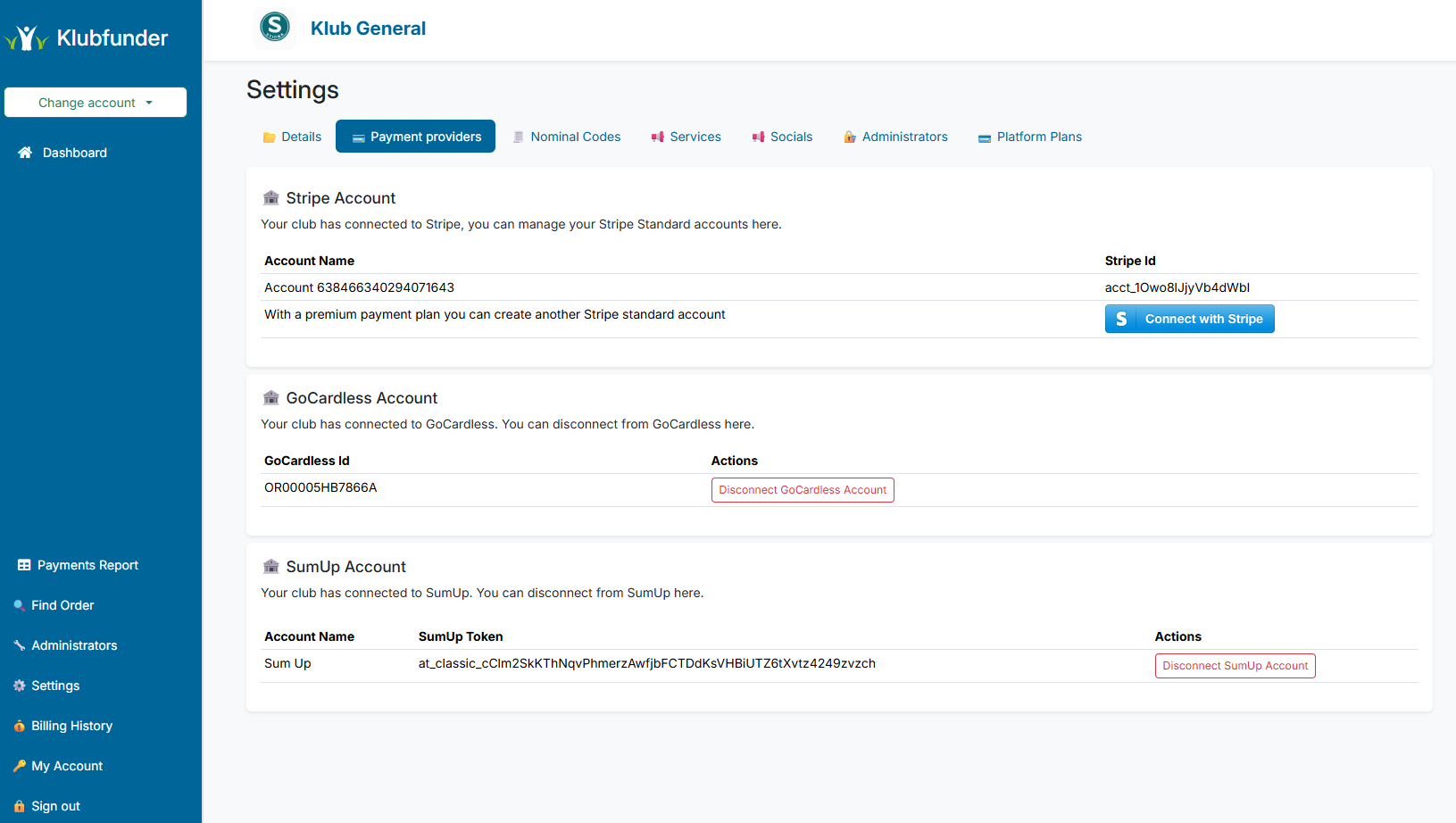Click the Settings gear icon

click(x=19, y=686)
